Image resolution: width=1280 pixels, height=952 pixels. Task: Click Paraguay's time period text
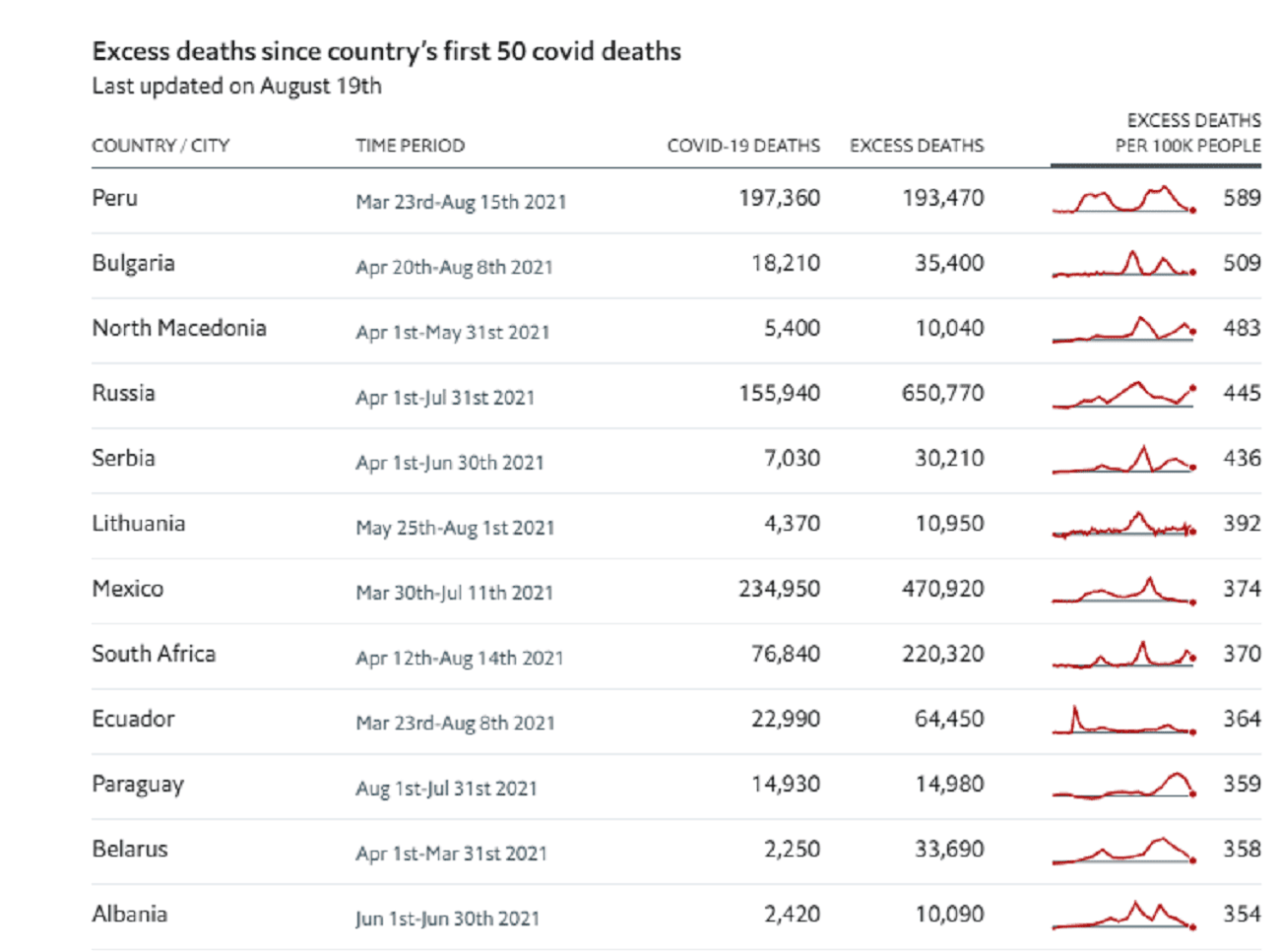[x=446, y=789]
